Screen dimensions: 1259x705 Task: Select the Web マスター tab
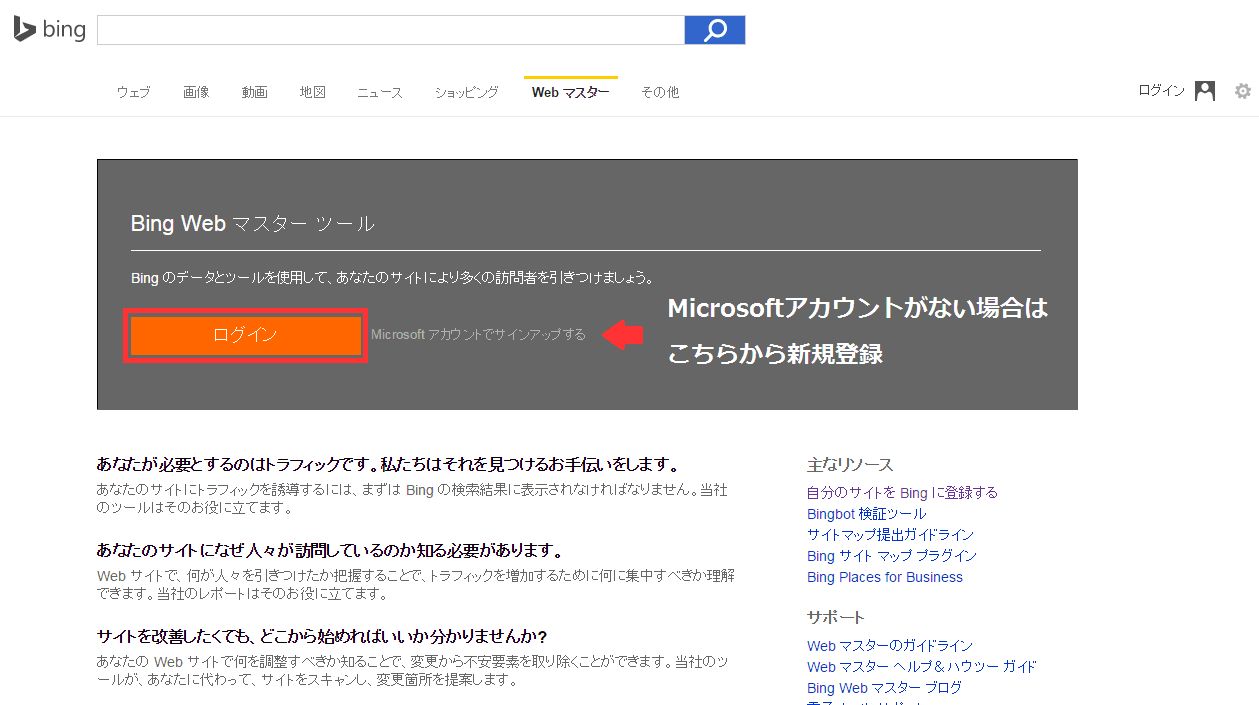(x=570, y=92)
